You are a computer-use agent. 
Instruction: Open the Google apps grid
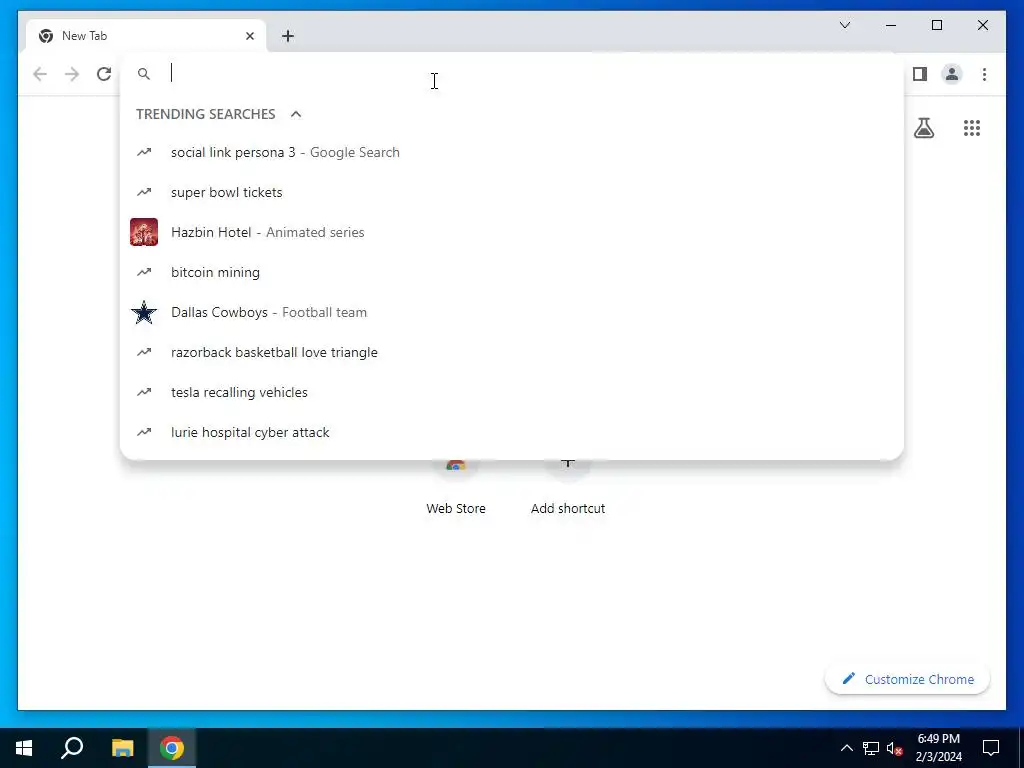click(x=972, y=128)
